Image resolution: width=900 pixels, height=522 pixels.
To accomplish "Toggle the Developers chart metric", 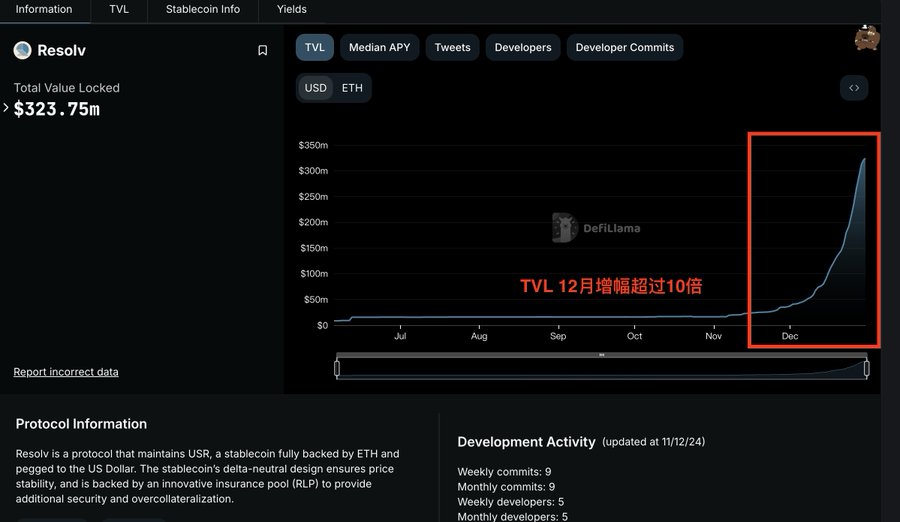I will (x=523, y=48).
